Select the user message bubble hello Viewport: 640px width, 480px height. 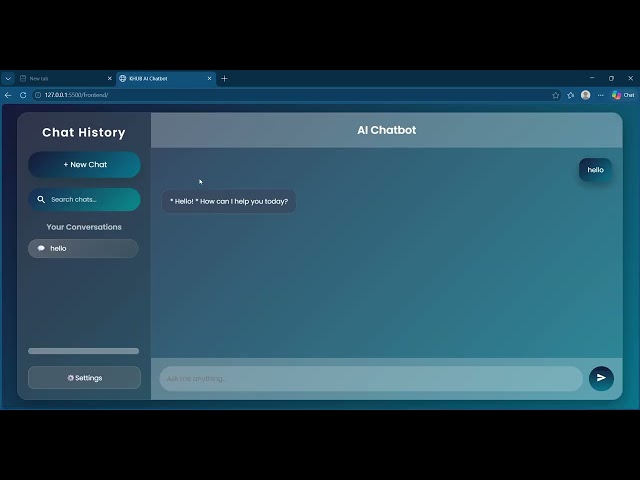click(595, 170)
